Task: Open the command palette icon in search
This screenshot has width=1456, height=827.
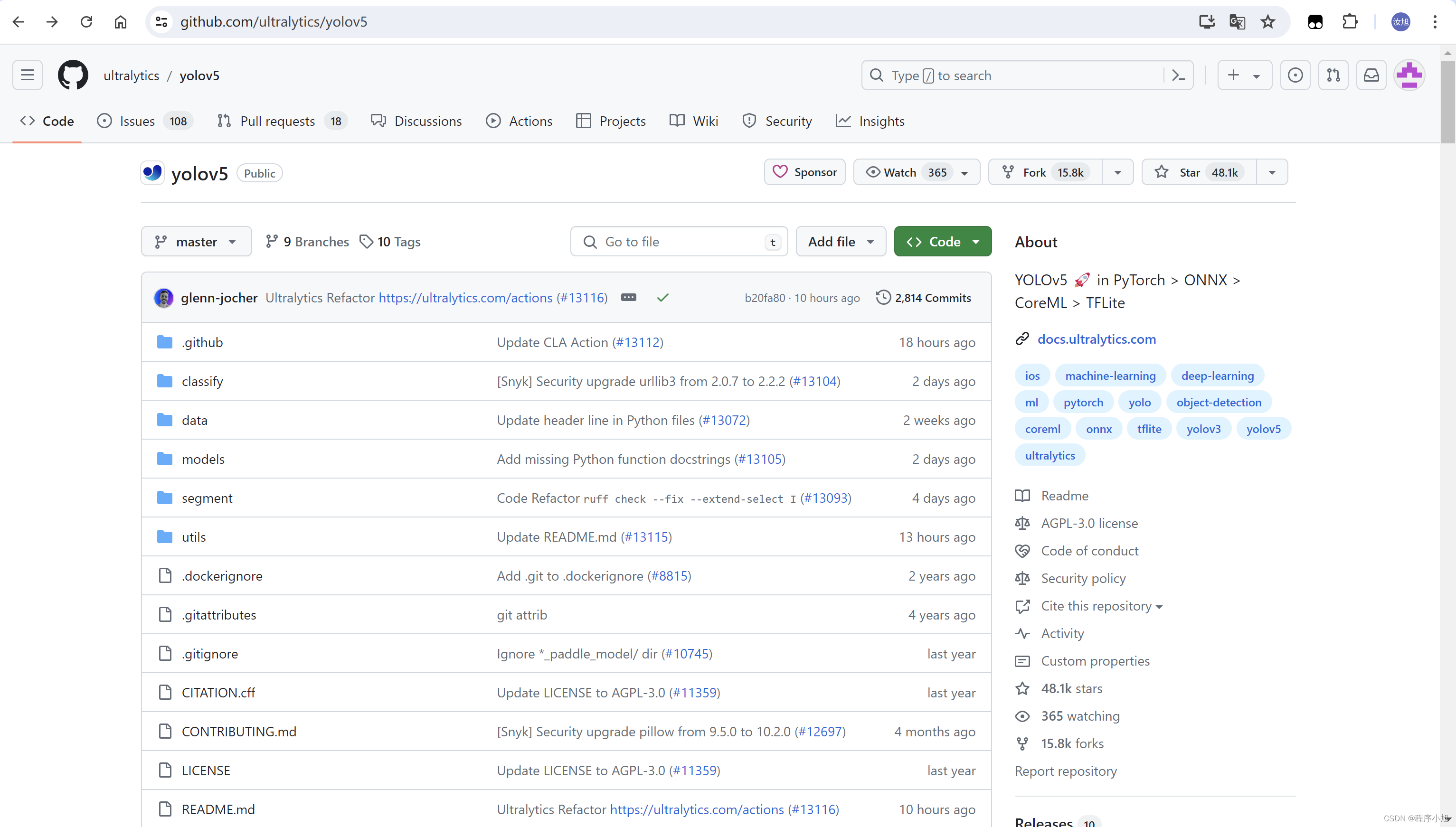Action: (1178, 75)
